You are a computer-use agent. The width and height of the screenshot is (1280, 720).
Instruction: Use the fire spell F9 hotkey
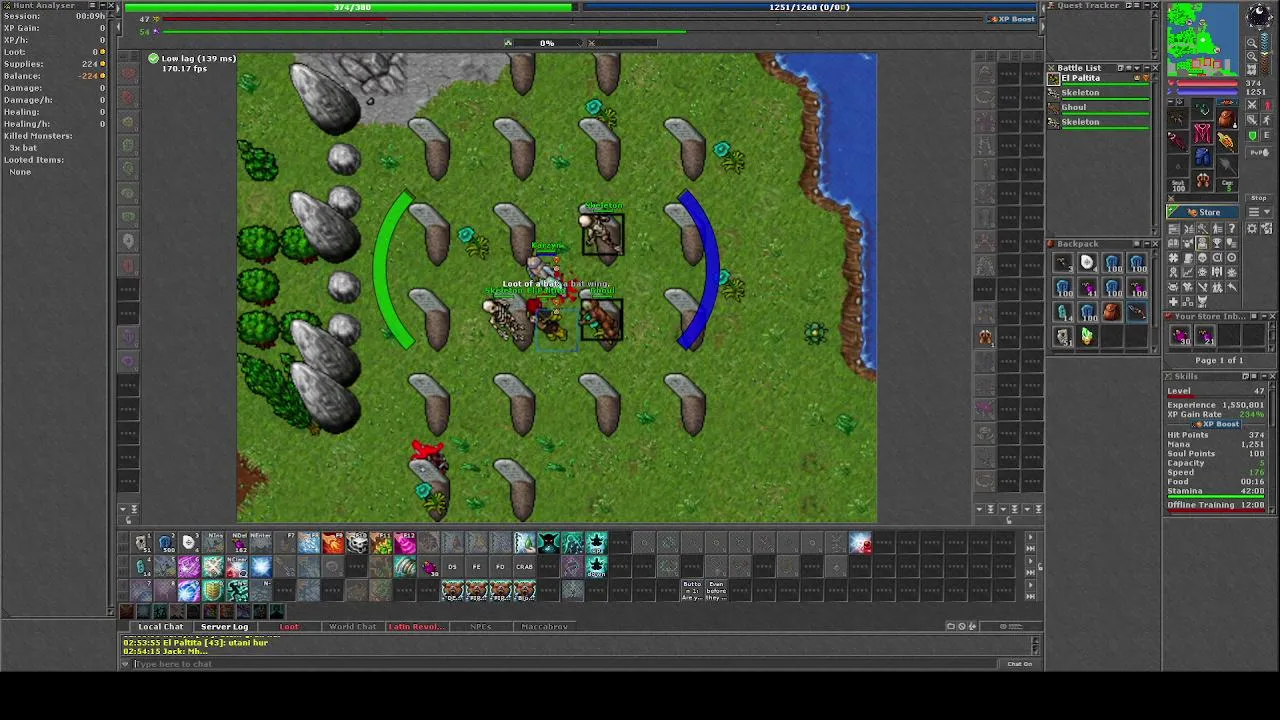click(333, 542)
